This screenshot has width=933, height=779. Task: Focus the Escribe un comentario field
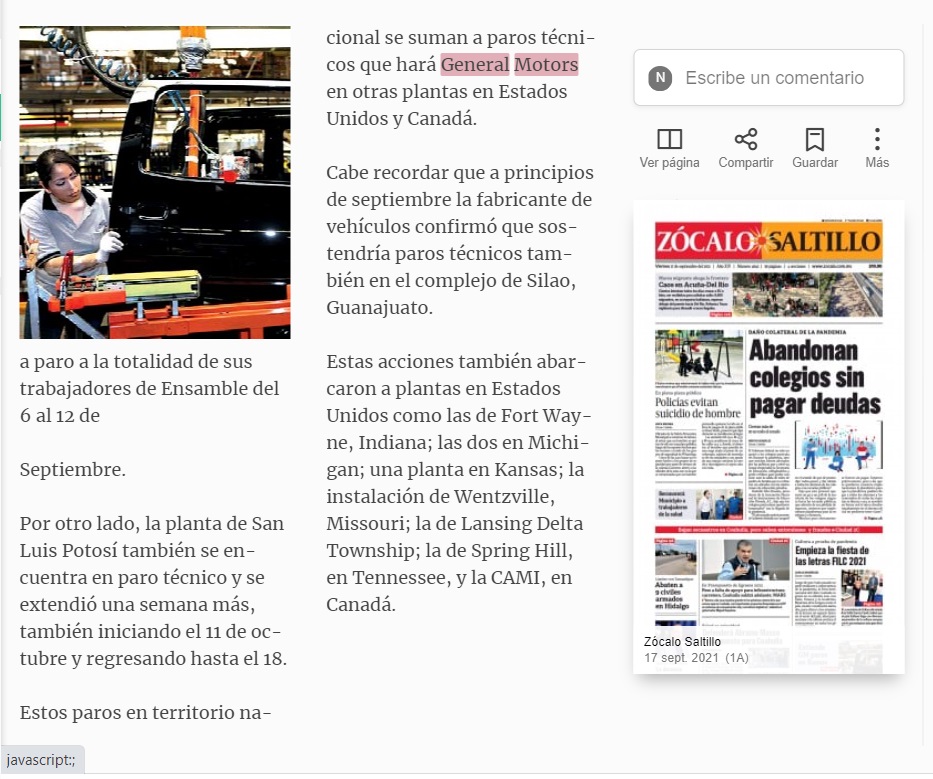click(769, 78)
